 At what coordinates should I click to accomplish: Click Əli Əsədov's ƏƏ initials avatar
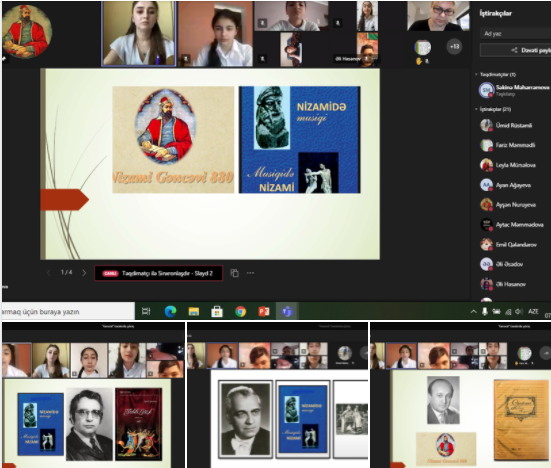click(x=486, y=264)
